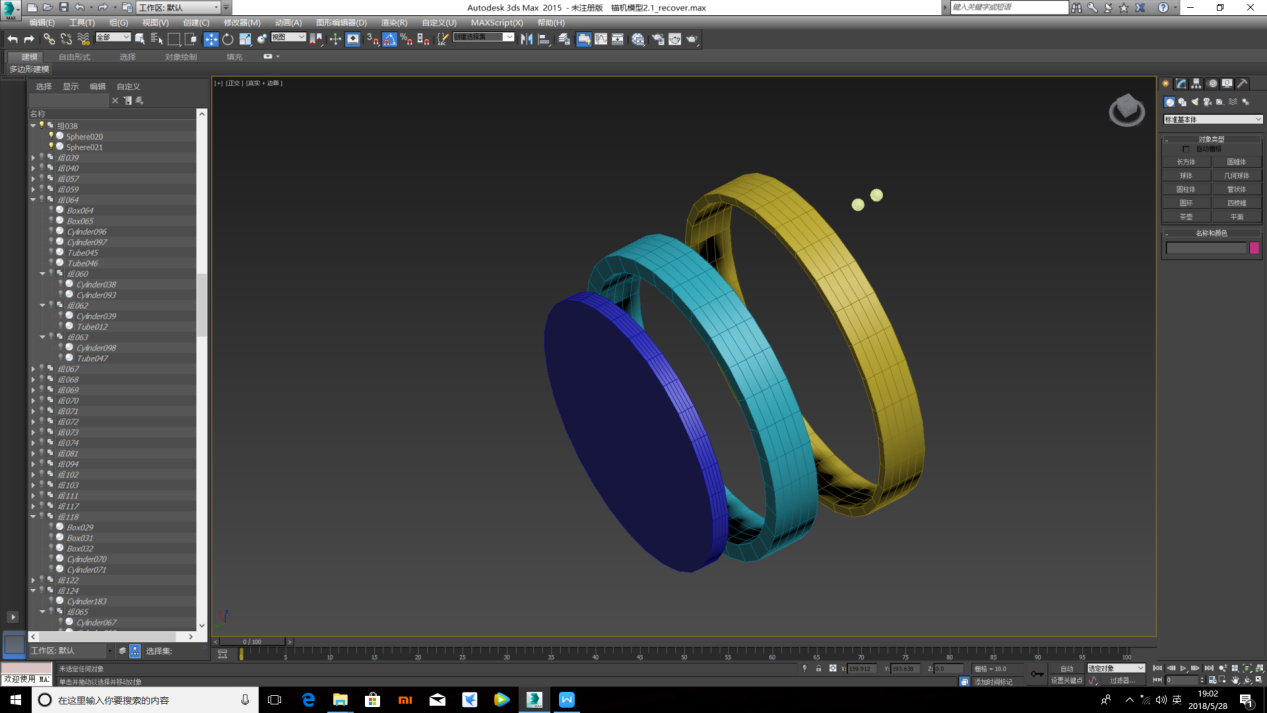The height and width of the screenshot is (713, 1267).
Task: Click the magenta object color swatch
Action: 1254,248
